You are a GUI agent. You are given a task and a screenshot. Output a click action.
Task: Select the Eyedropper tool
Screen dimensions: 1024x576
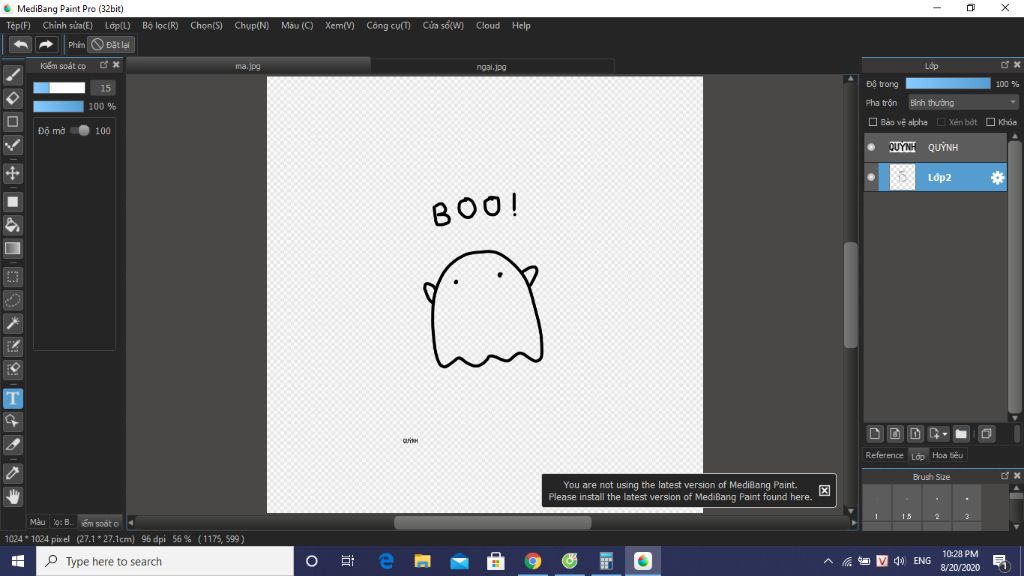click(12, 473)
